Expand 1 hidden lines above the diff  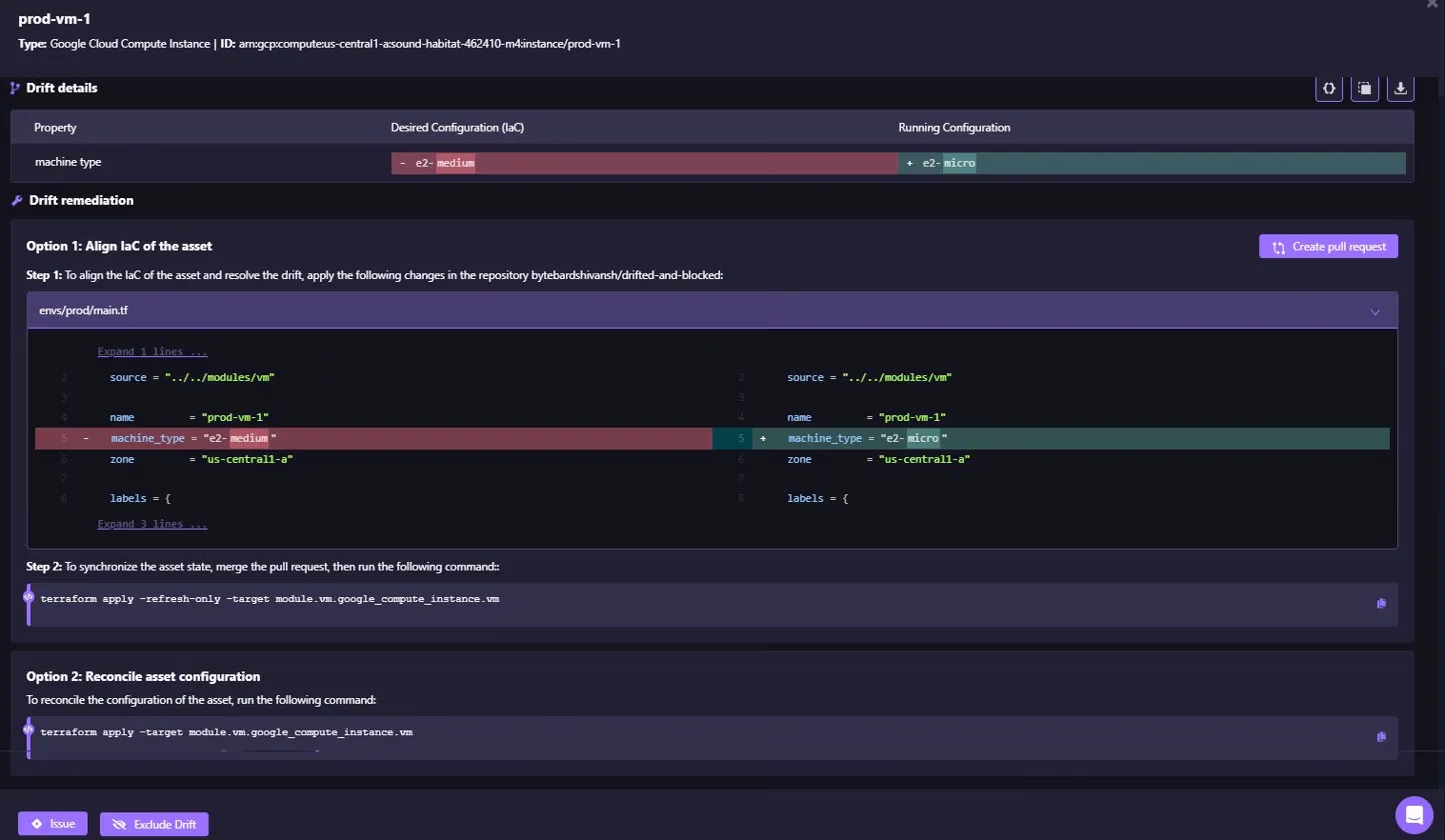(x=153, y=352)
